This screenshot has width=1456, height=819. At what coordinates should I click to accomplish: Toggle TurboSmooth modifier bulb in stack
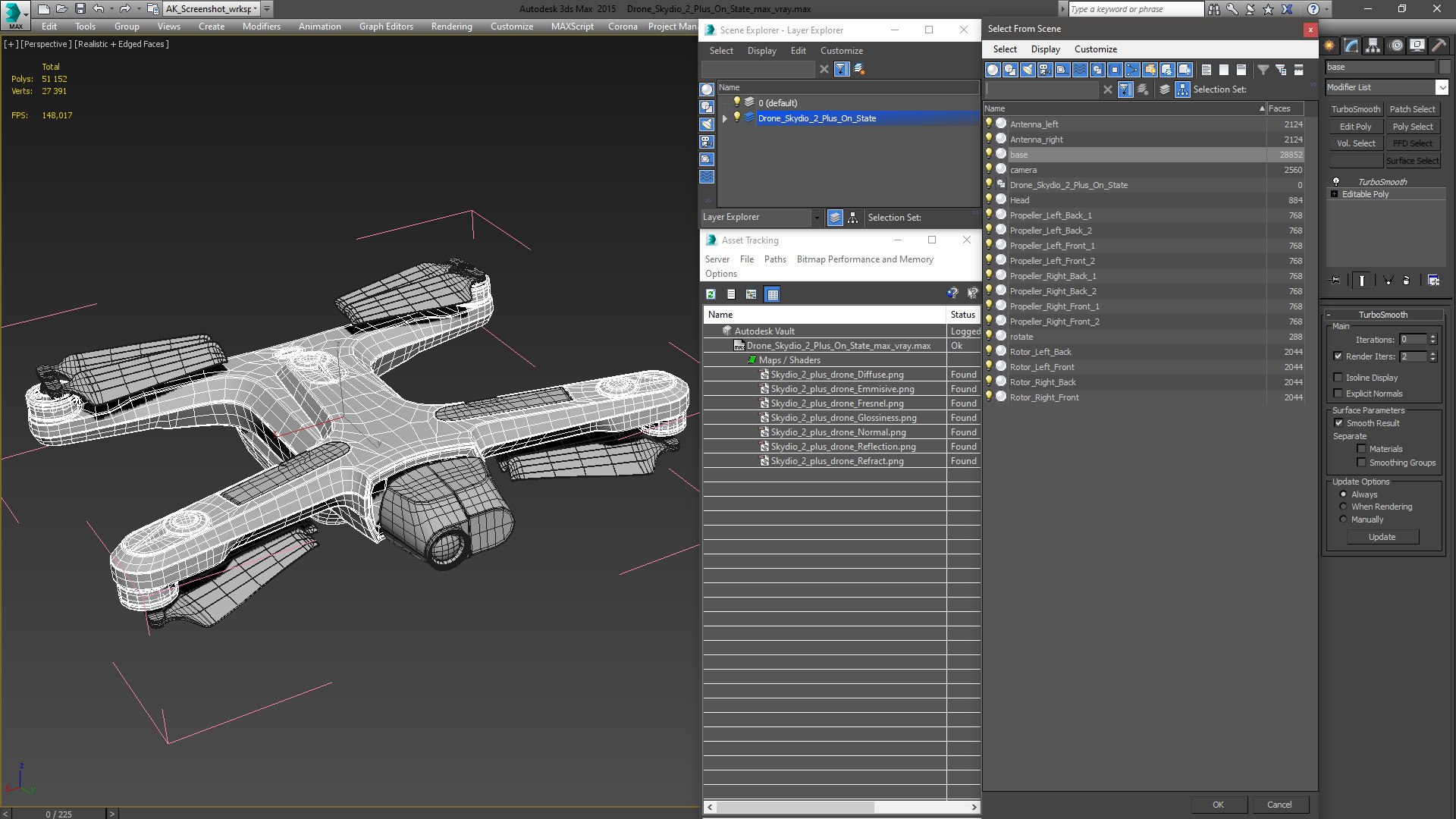[x=1336, y=182]
